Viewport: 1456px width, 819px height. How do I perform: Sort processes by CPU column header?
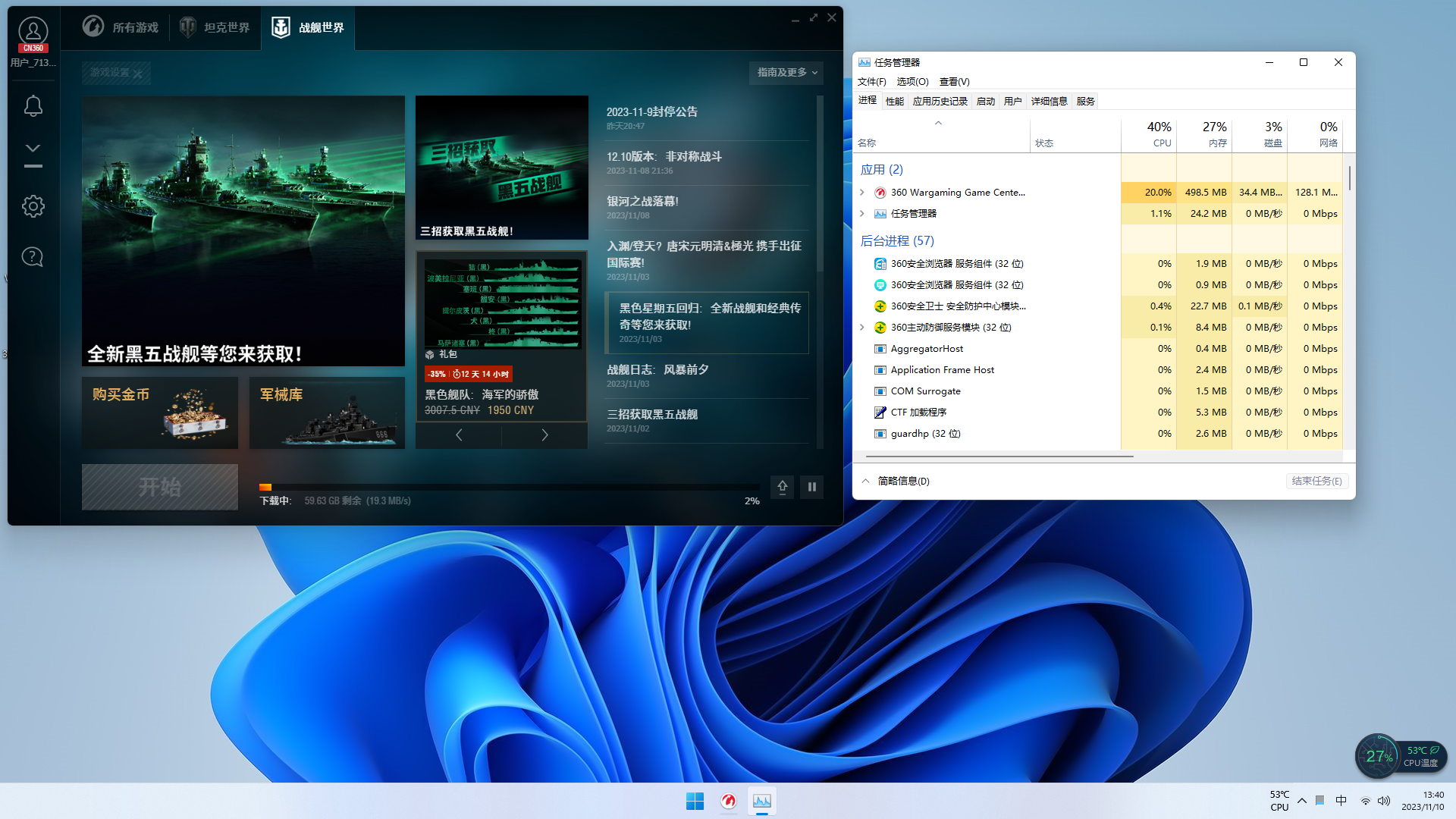[x=1149, y=133]
